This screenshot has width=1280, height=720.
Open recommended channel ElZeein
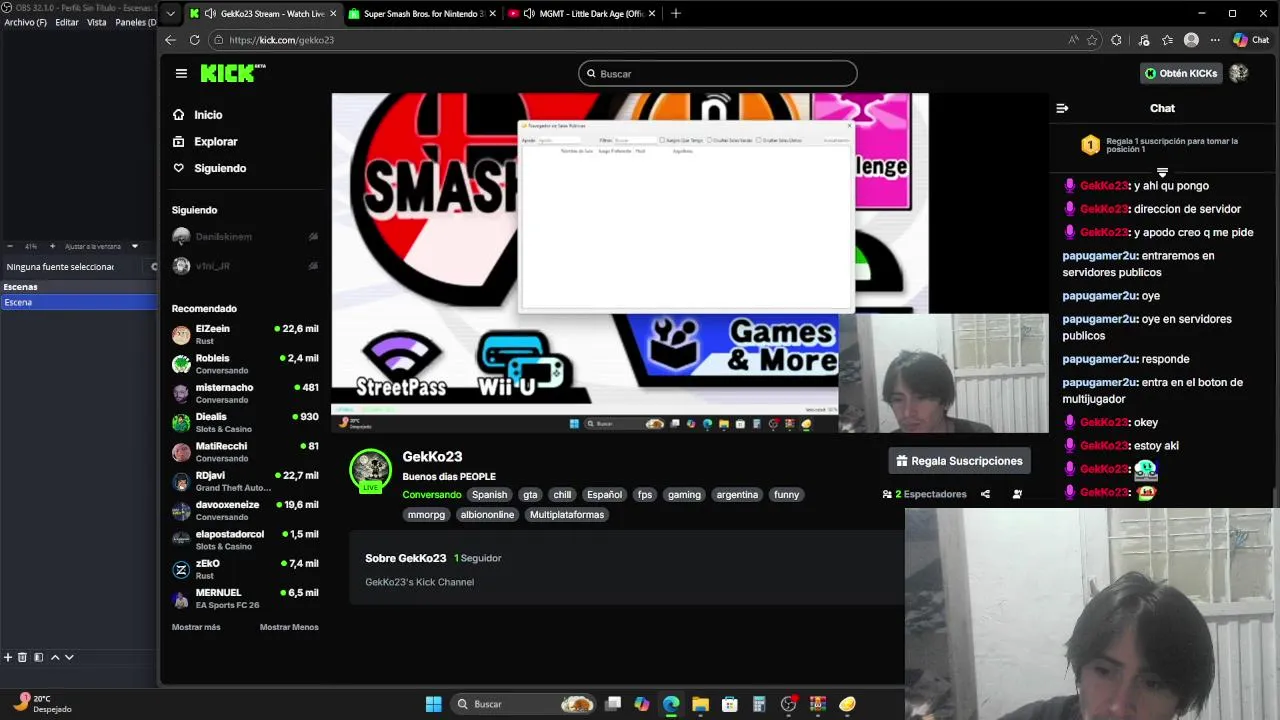245,335
